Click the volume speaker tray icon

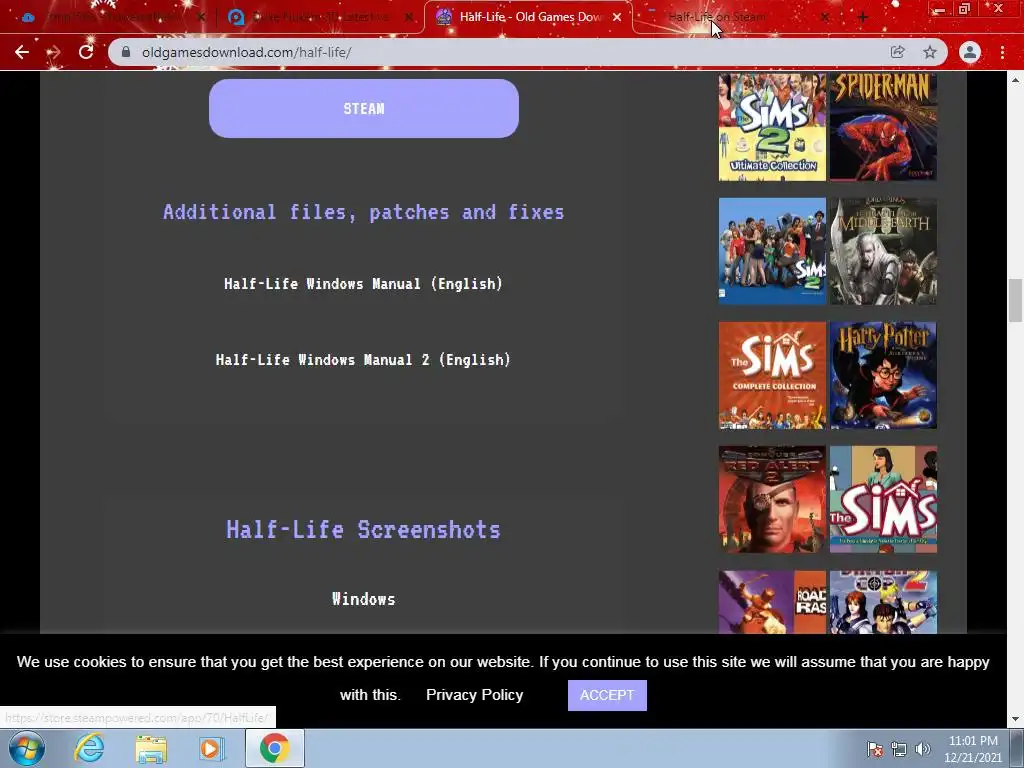pyautogui.click(x=922, y=749)
